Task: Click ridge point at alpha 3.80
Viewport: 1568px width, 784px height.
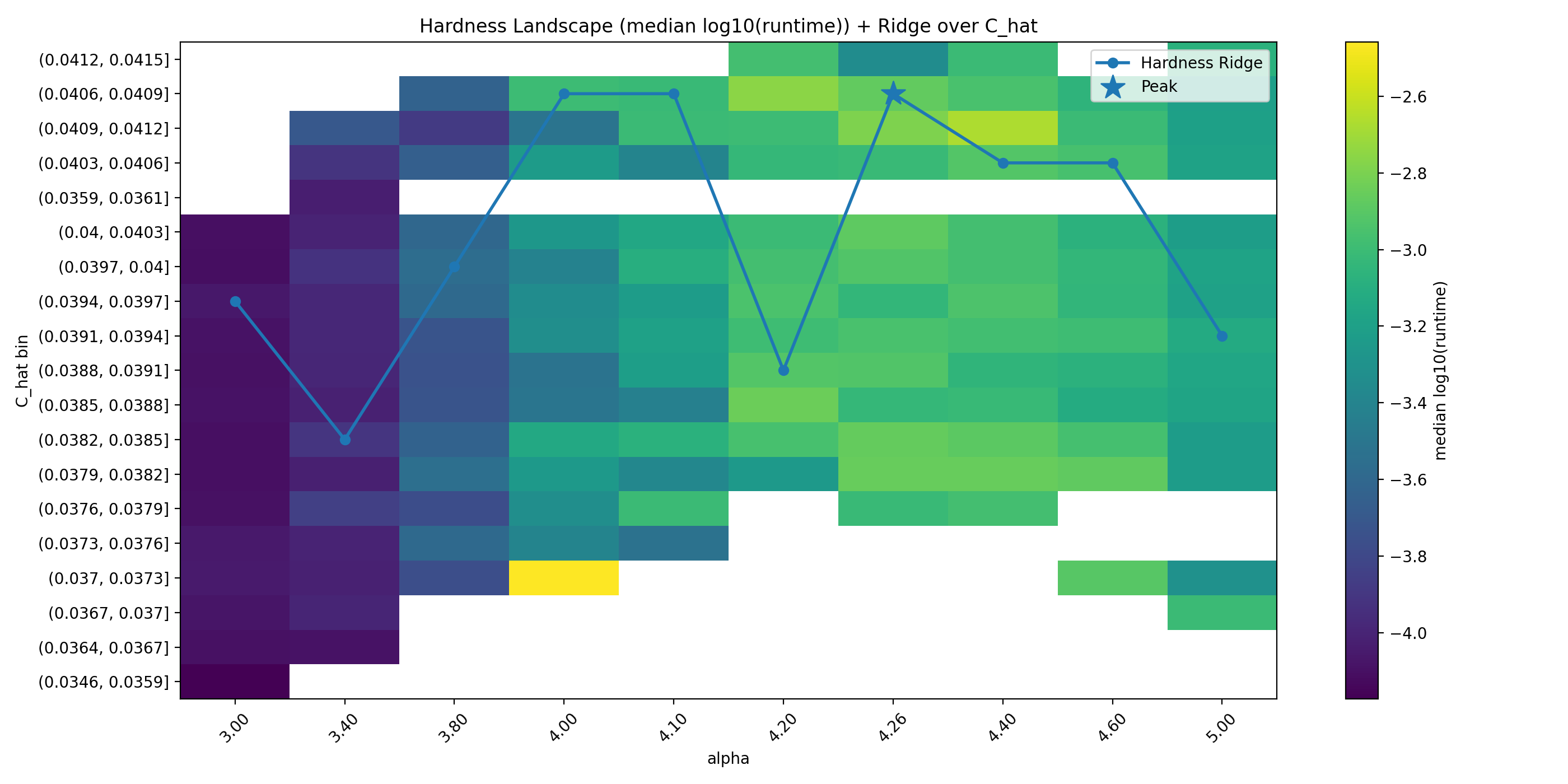Action: click(x=454, y=267)
